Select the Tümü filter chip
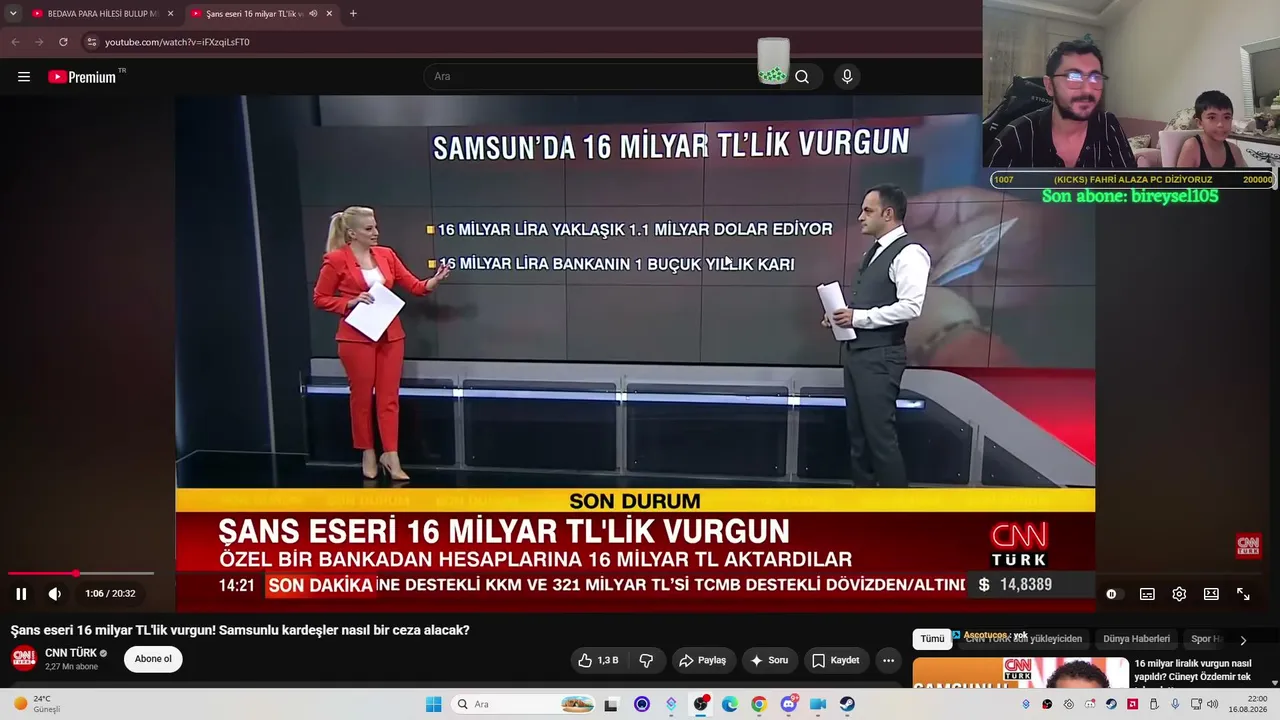Screen dimensions: 1280x720 932,639
